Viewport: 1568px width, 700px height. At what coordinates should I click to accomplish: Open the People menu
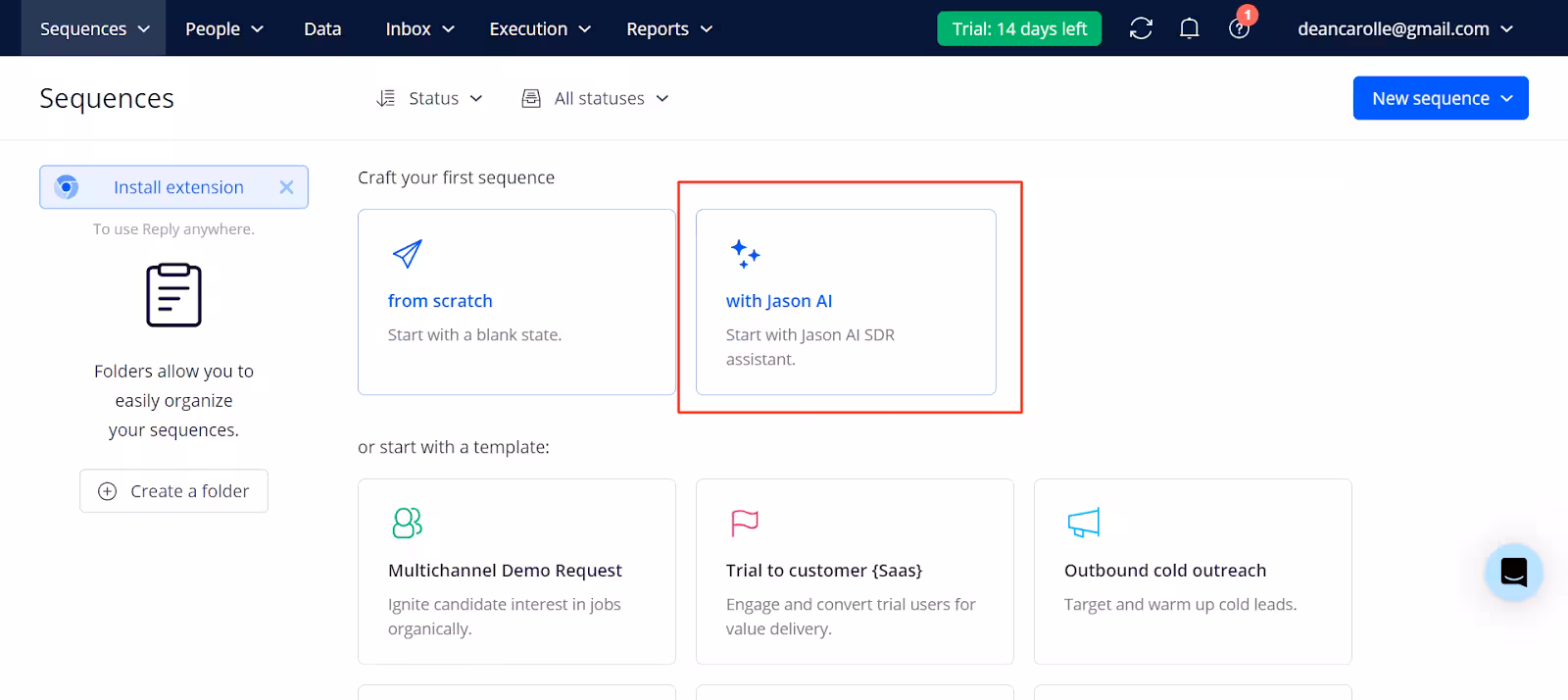[224, 28]
